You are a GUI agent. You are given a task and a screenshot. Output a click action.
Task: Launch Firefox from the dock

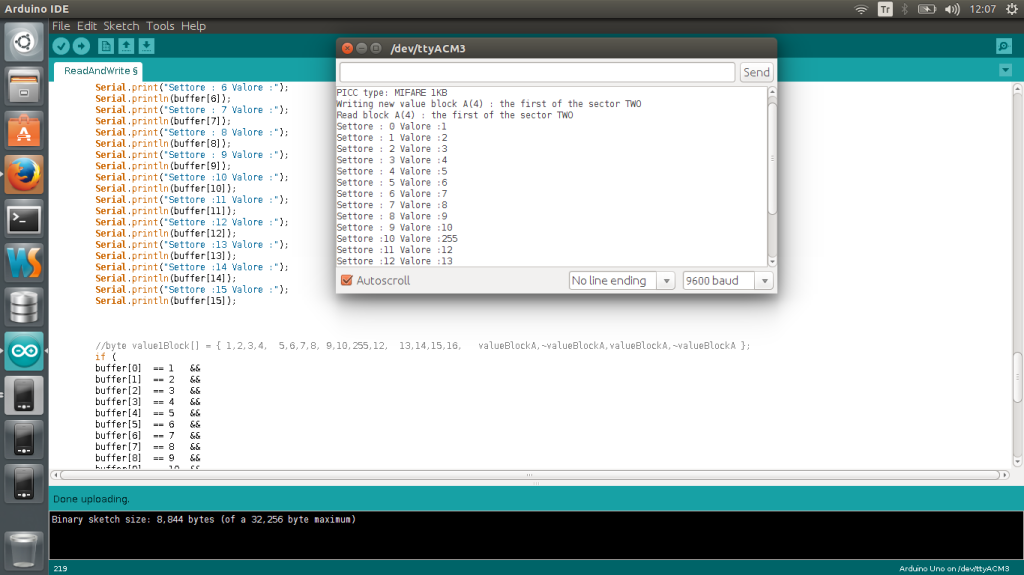[24, 174]
